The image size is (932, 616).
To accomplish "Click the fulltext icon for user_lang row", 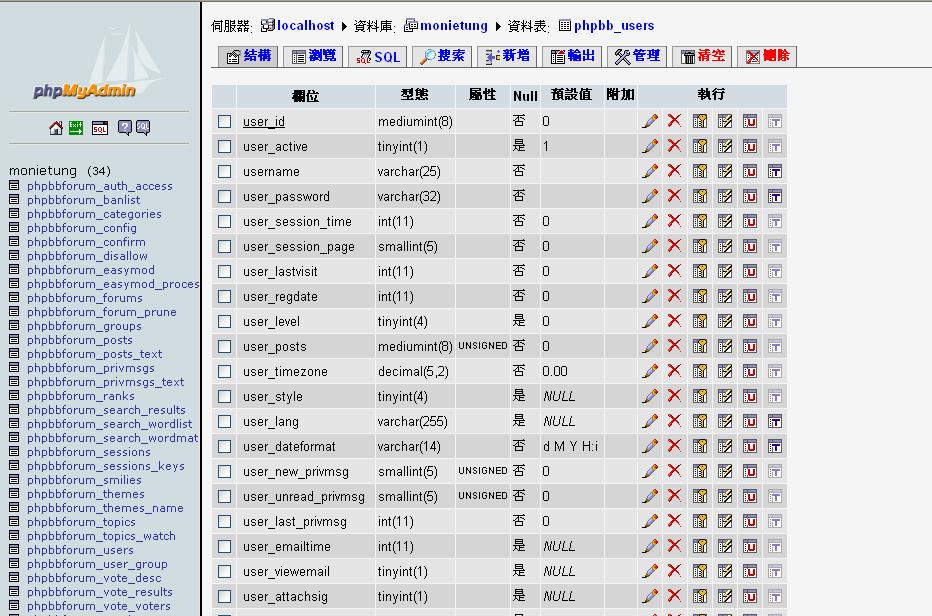I will click(x=775, y=421).
